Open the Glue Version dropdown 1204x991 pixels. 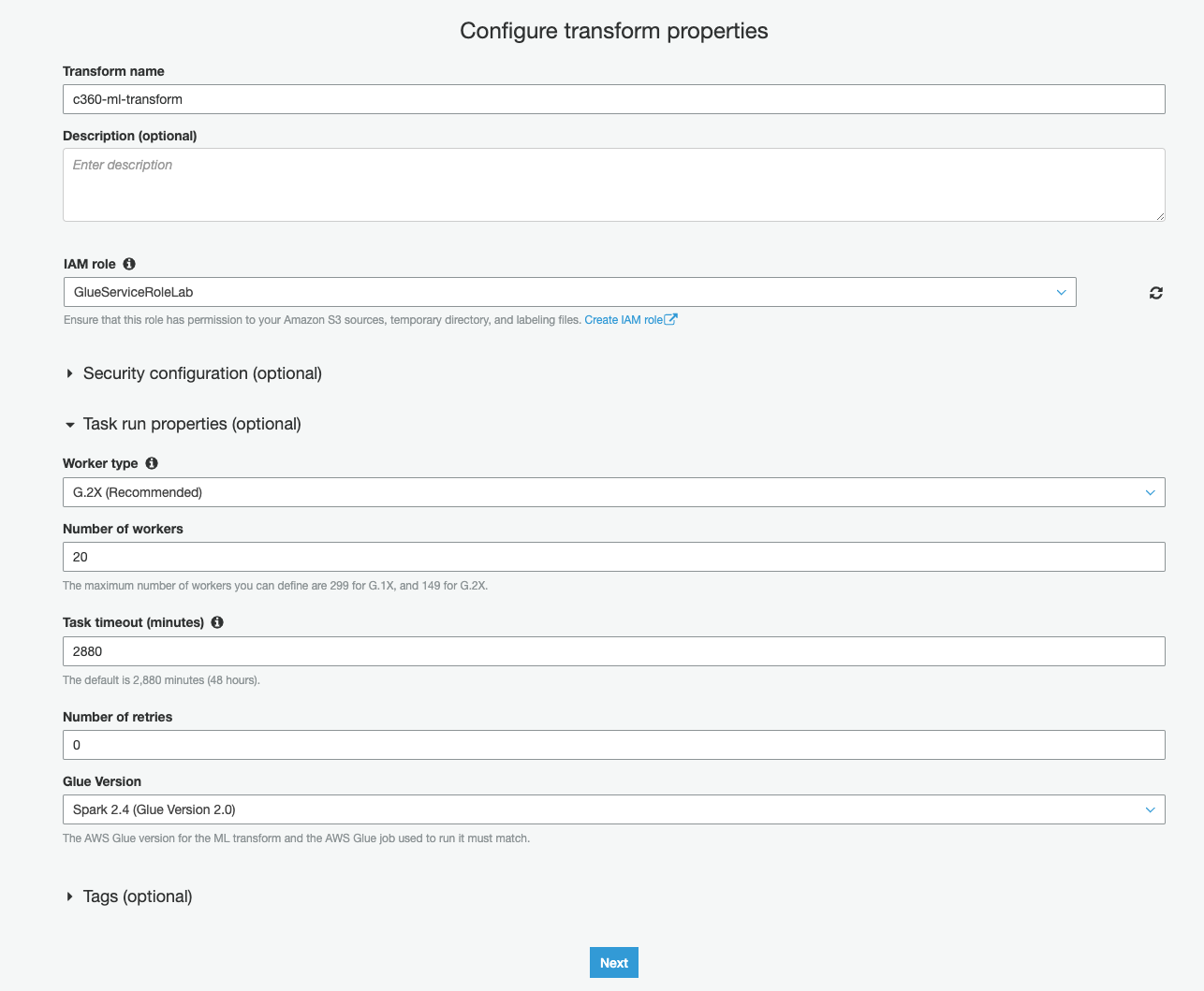(613, 809)
